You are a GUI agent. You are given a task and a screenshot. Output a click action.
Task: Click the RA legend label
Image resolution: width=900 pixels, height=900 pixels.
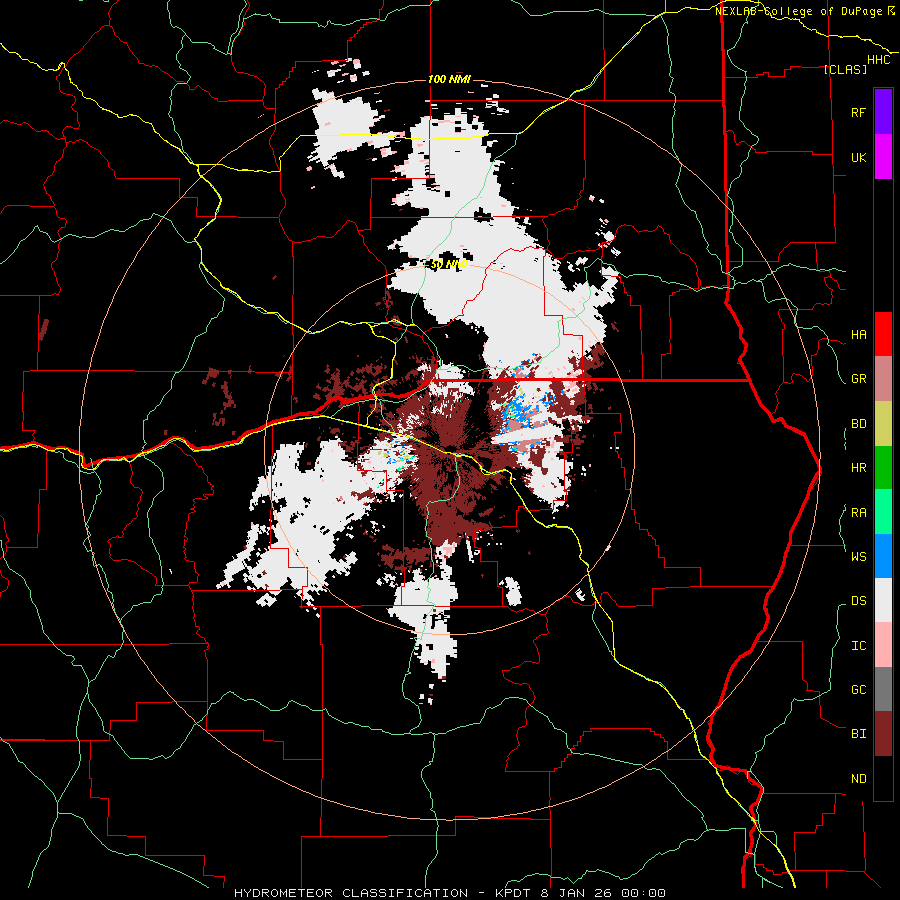pos(858,513)
